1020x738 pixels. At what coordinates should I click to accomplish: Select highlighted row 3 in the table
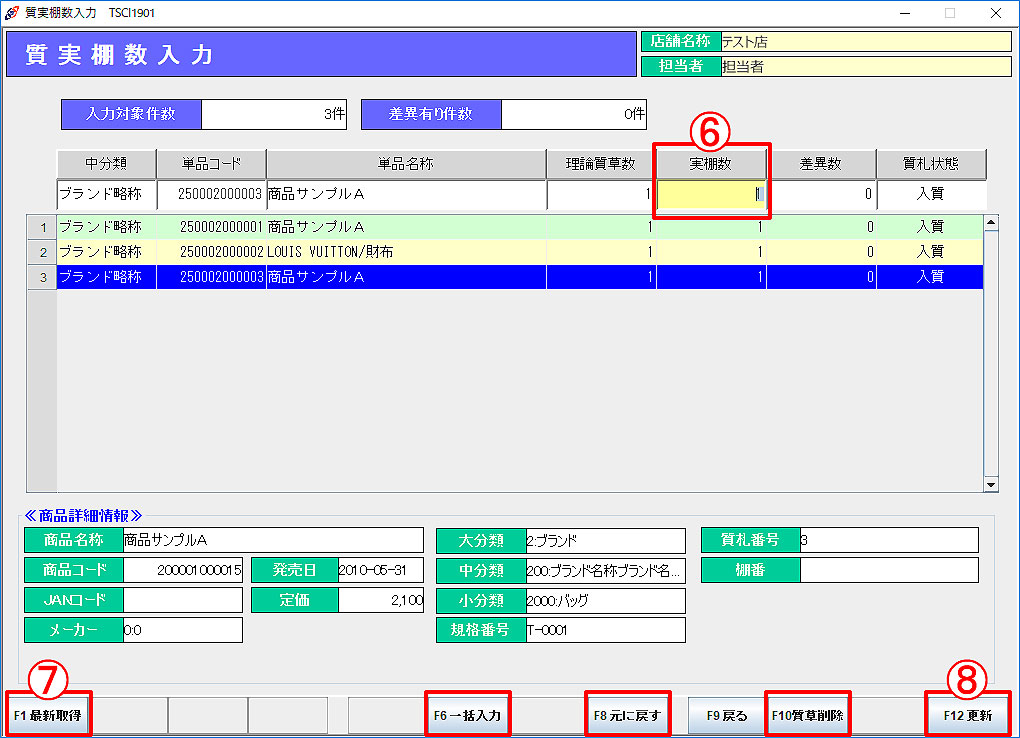(x=405, y=277)
